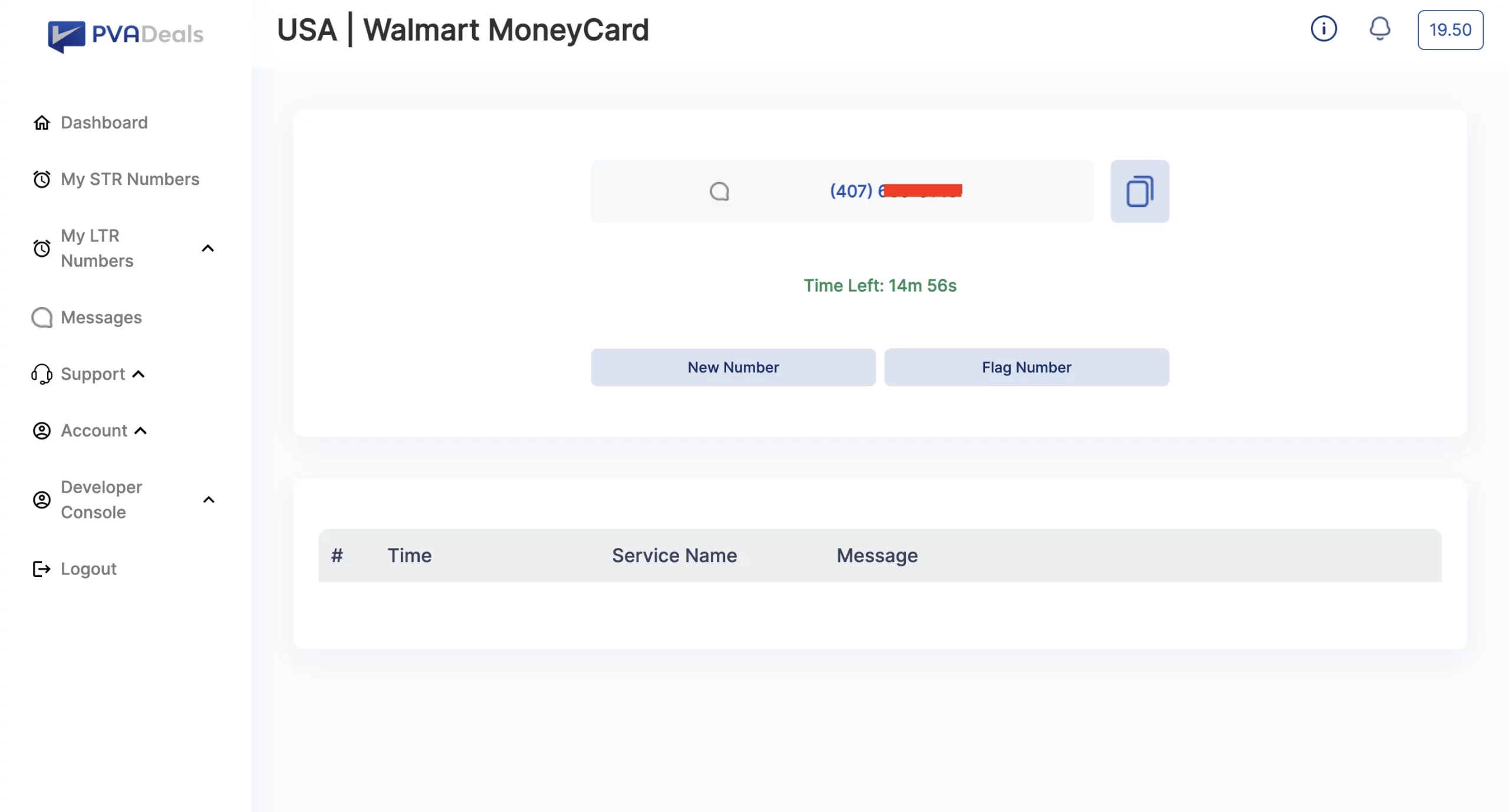The image size is (1509, 812).
Task: Click the Developer Console user icon
Action: tap(41, 500)
